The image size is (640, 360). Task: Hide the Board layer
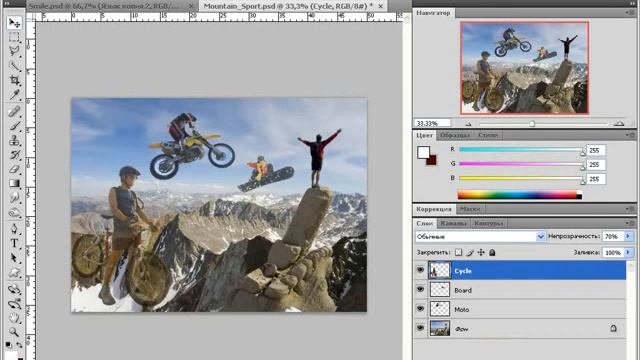click(x=420, y=289)
